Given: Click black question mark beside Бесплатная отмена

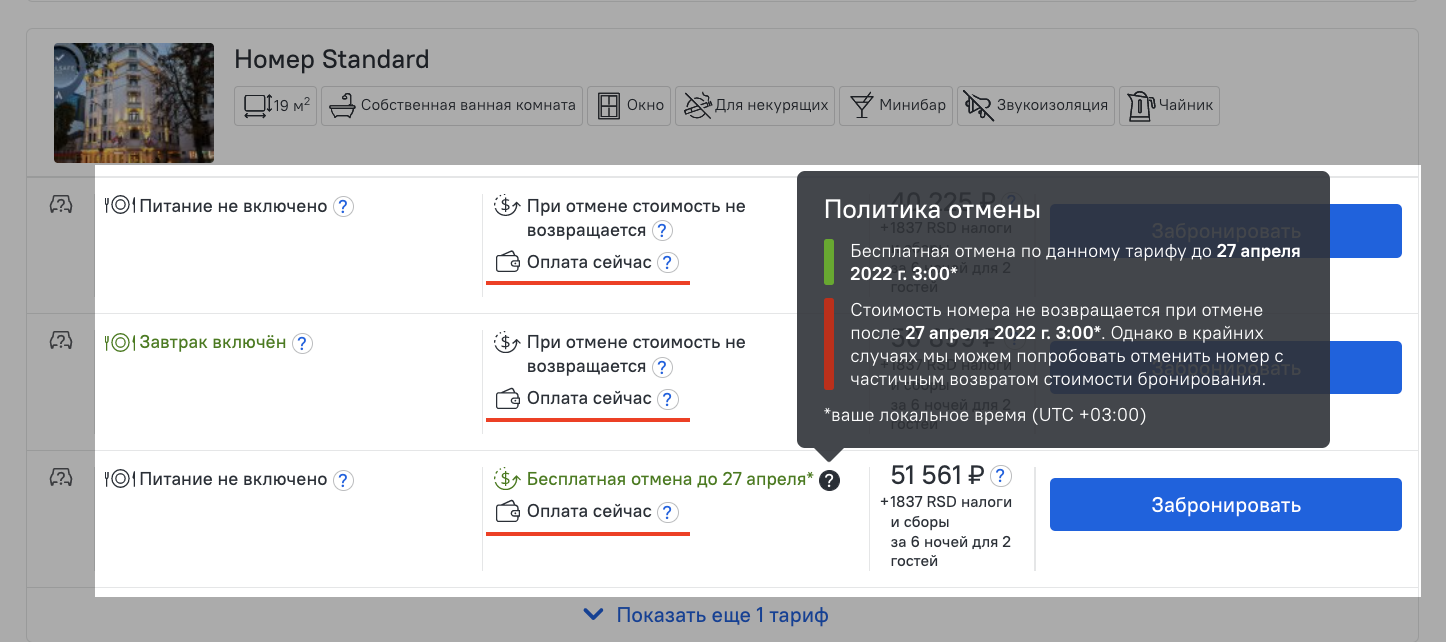Looking at the screenshot, I should (x=829, y=480).
